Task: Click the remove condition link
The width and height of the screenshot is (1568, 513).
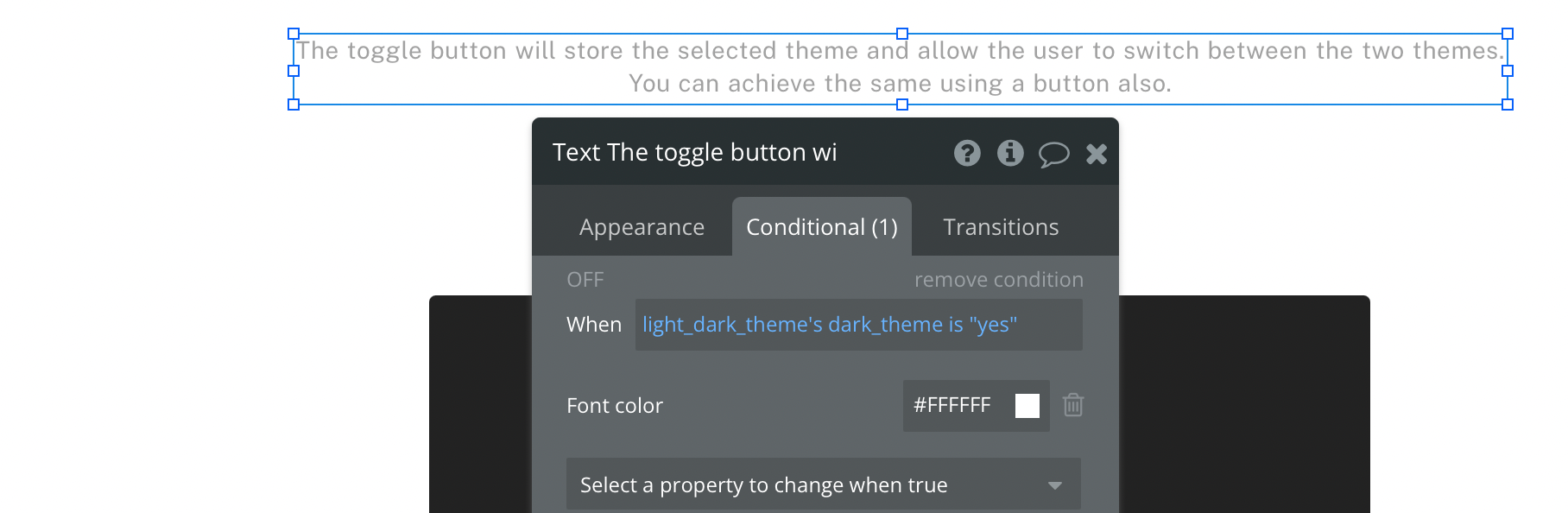Action: (x=999, y=280)
